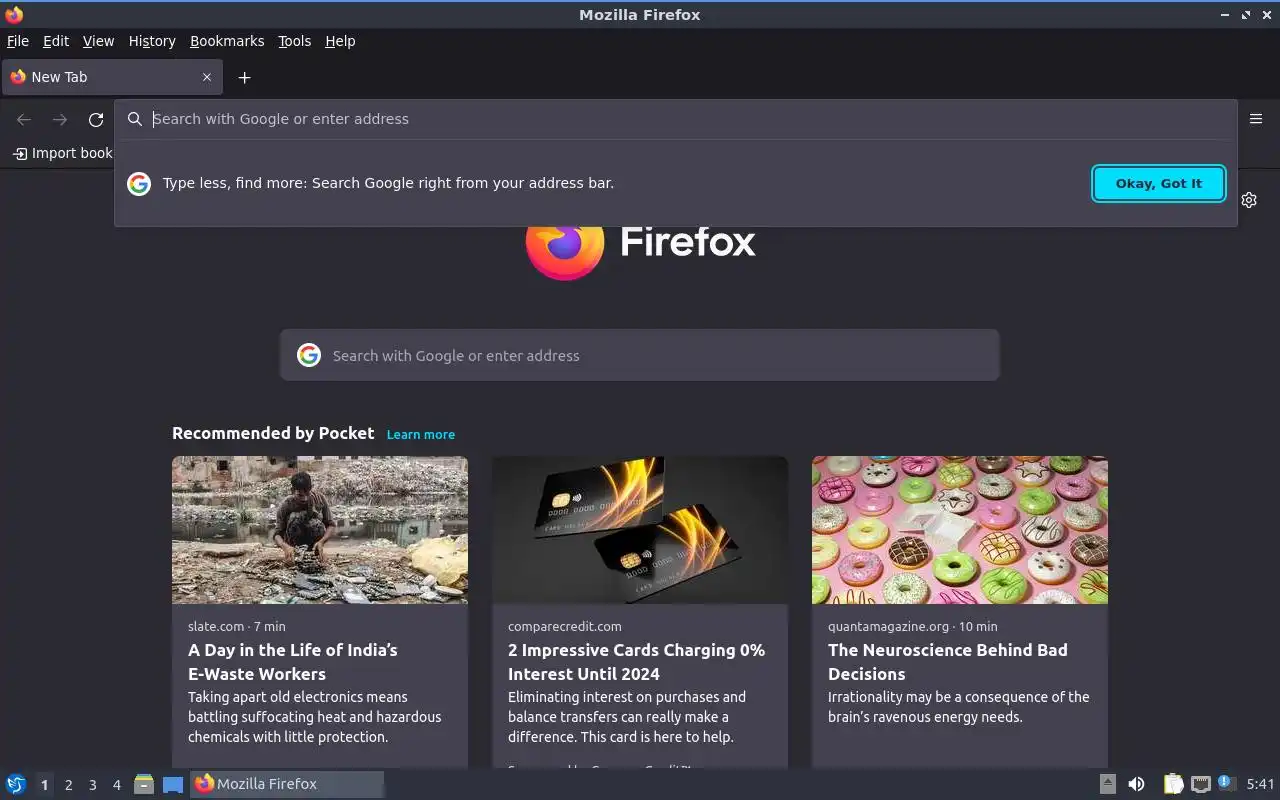Click the show desktop taskbar icon
1280x800 pixels.
click(173, 784)
